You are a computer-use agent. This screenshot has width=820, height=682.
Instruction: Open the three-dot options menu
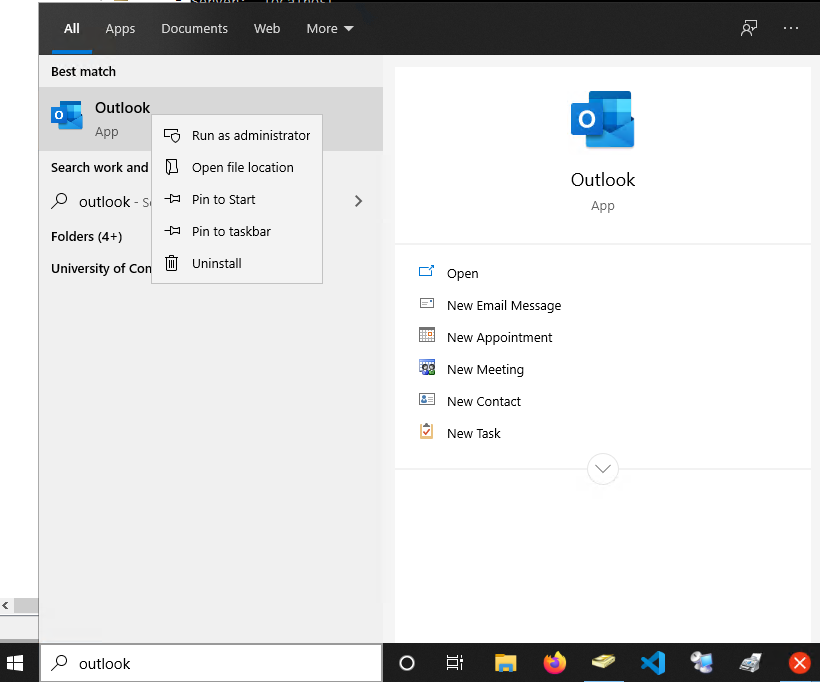point(791,28)
